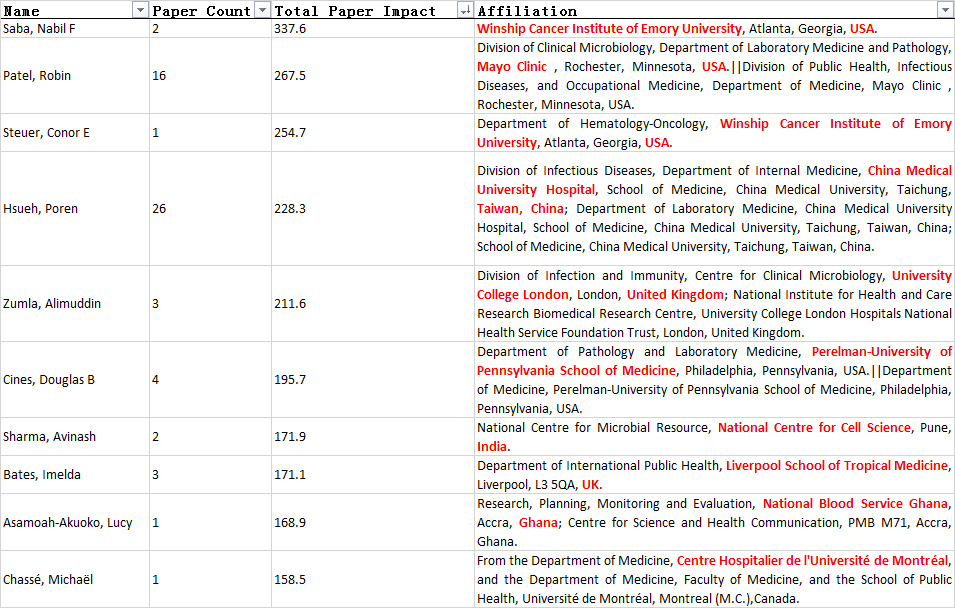Click the name cell Saba, Nabil F
Screen dimensions: 955x608
click(75, 29)
